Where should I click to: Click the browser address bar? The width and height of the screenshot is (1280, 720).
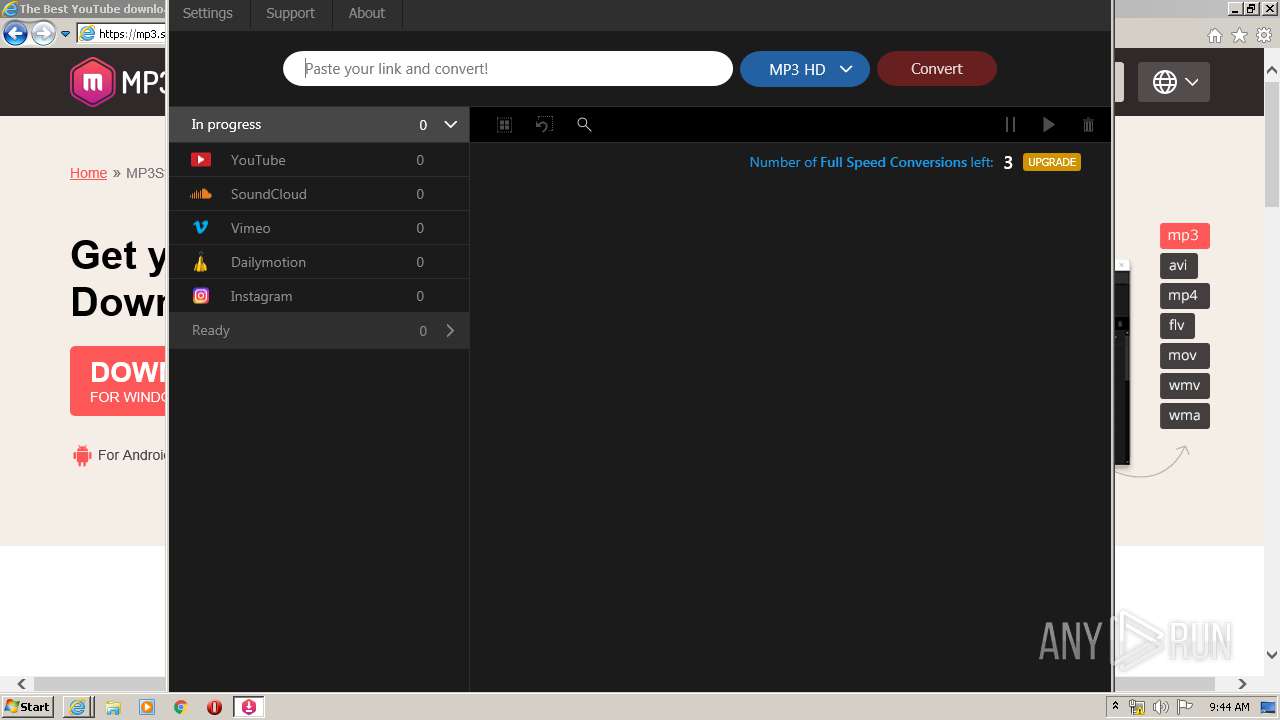(x=121, y=34)
